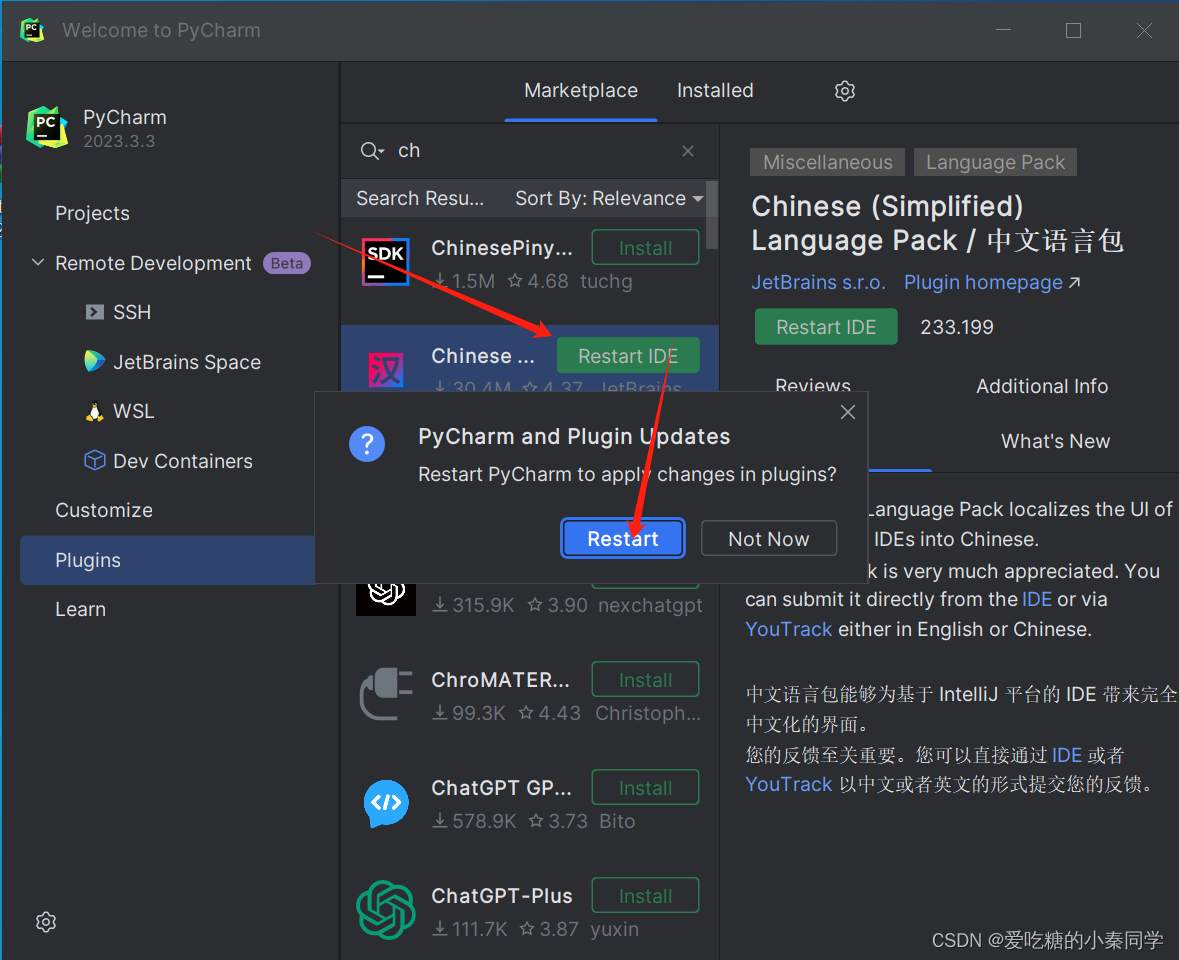Click the ChatGPT GPT Bito icon

386,802
